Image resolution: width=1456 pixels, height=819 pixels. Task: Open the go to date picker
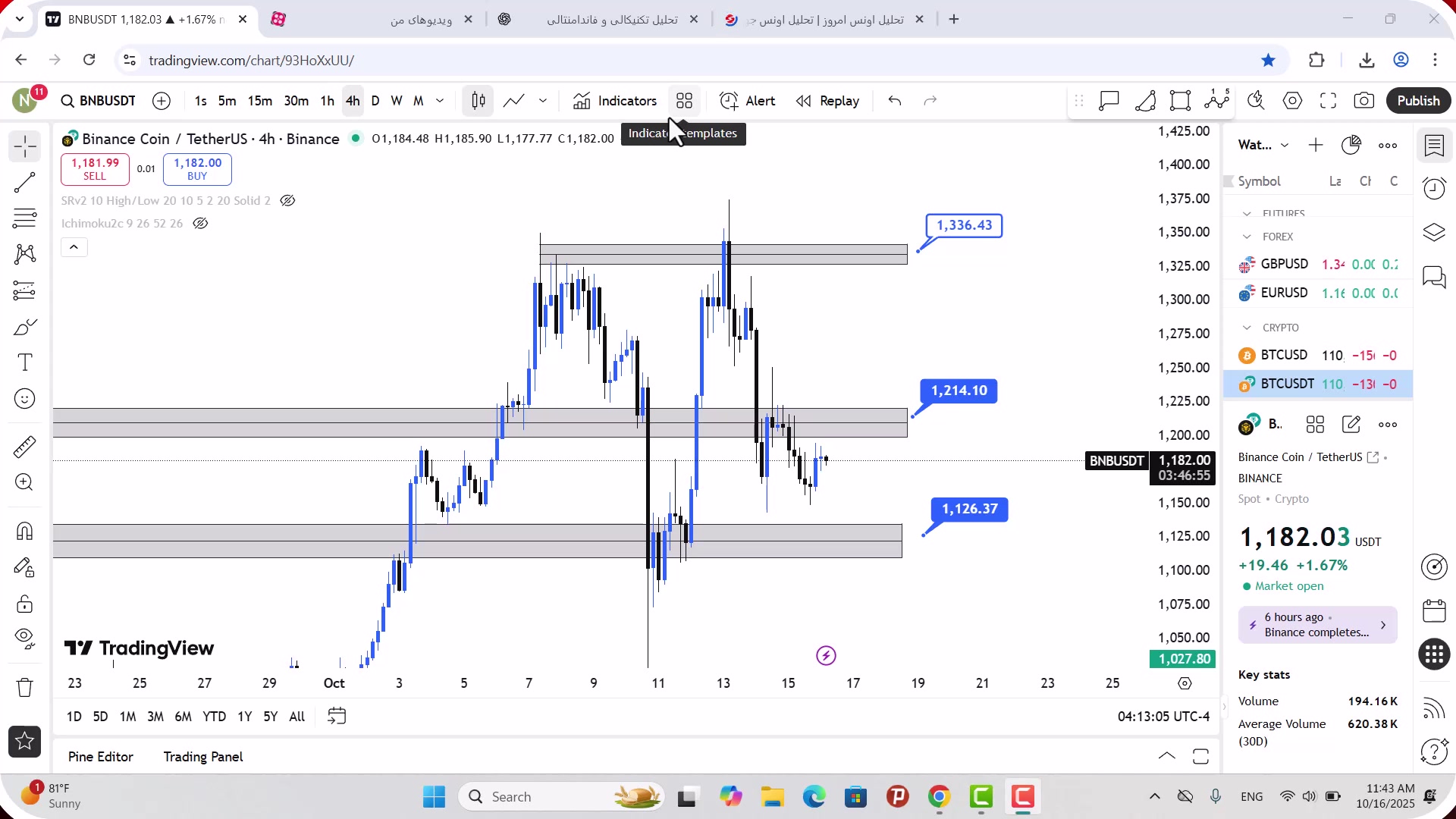tap(337, 717)
